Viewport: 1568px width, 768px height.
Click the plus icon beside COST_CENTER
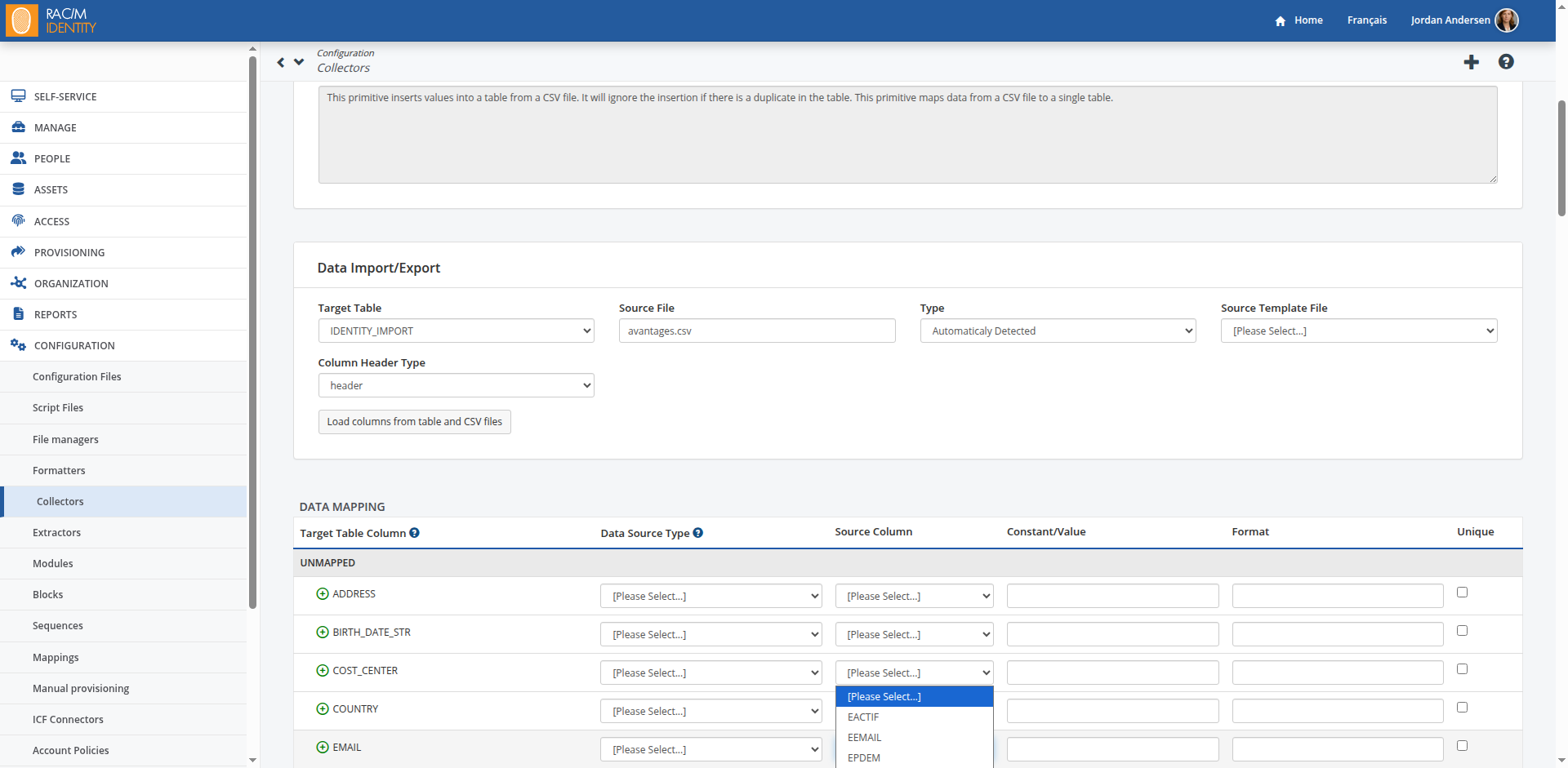click(x=323, y=671)
